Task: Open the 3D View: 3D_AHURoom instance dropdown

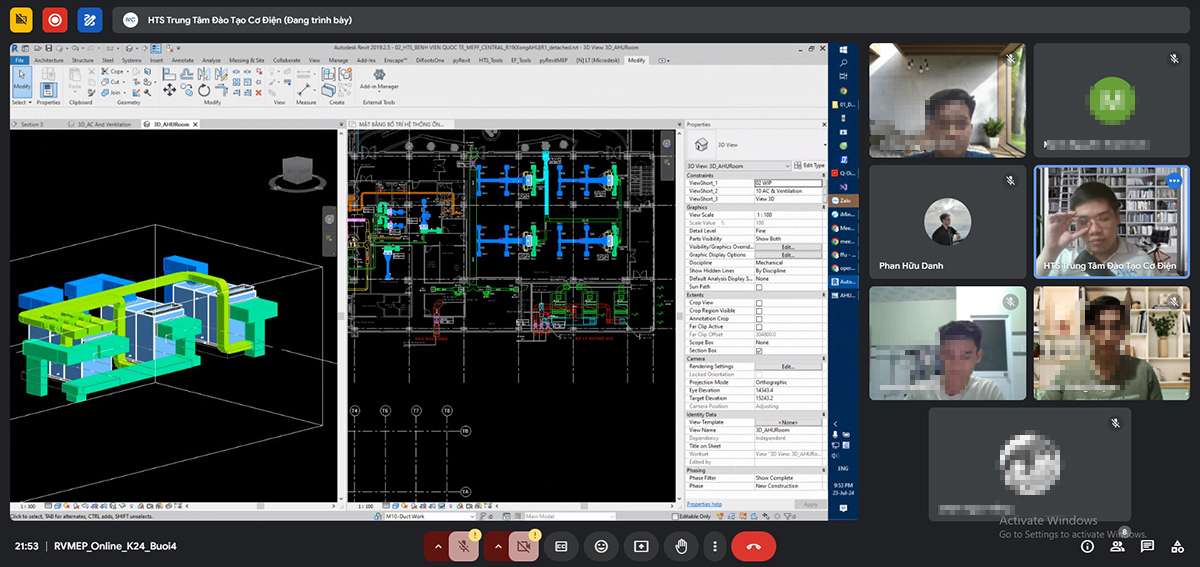Action: coord(739,166)
